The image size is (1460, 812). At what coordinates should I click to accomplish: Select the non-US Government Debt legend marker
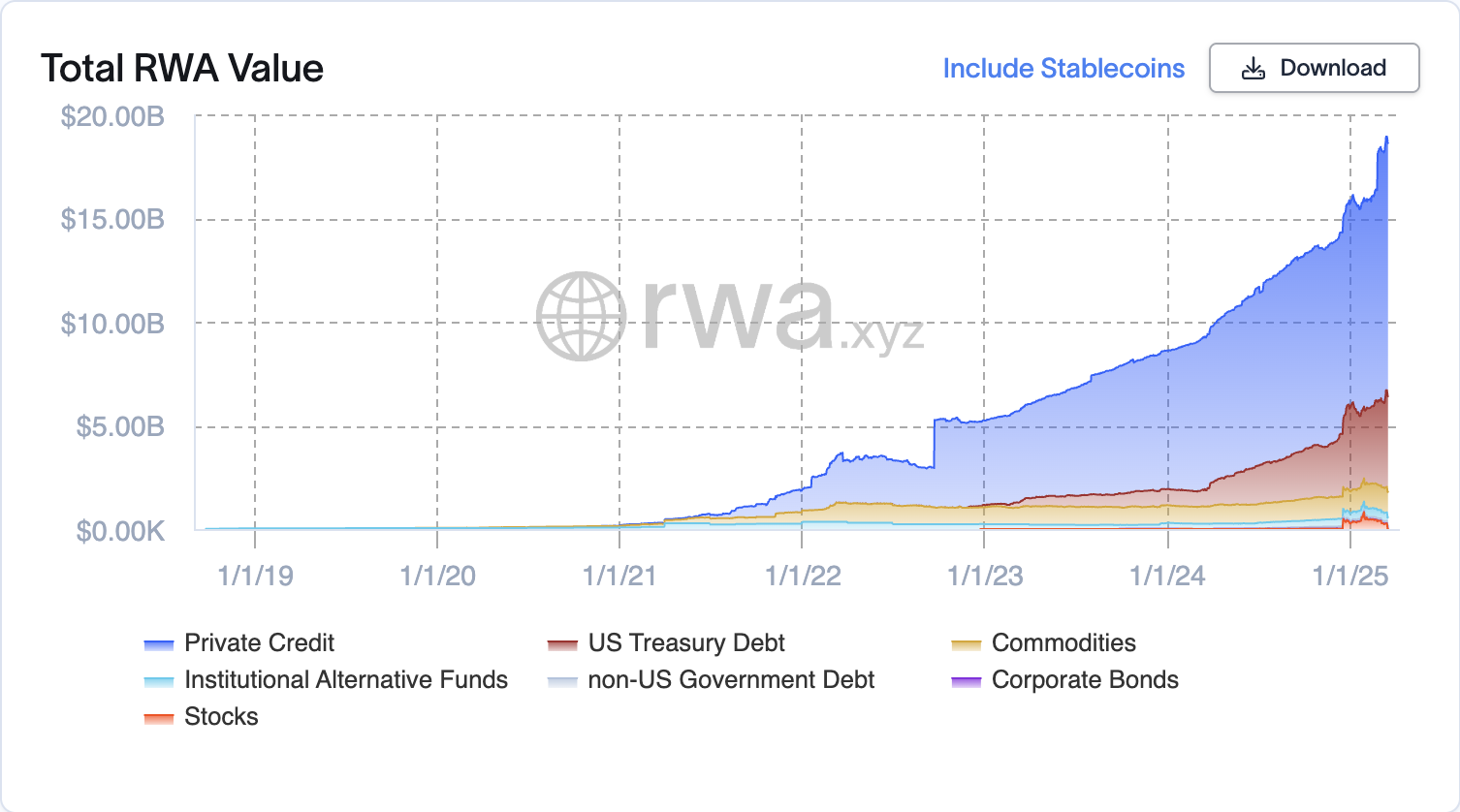click(564, 679)
